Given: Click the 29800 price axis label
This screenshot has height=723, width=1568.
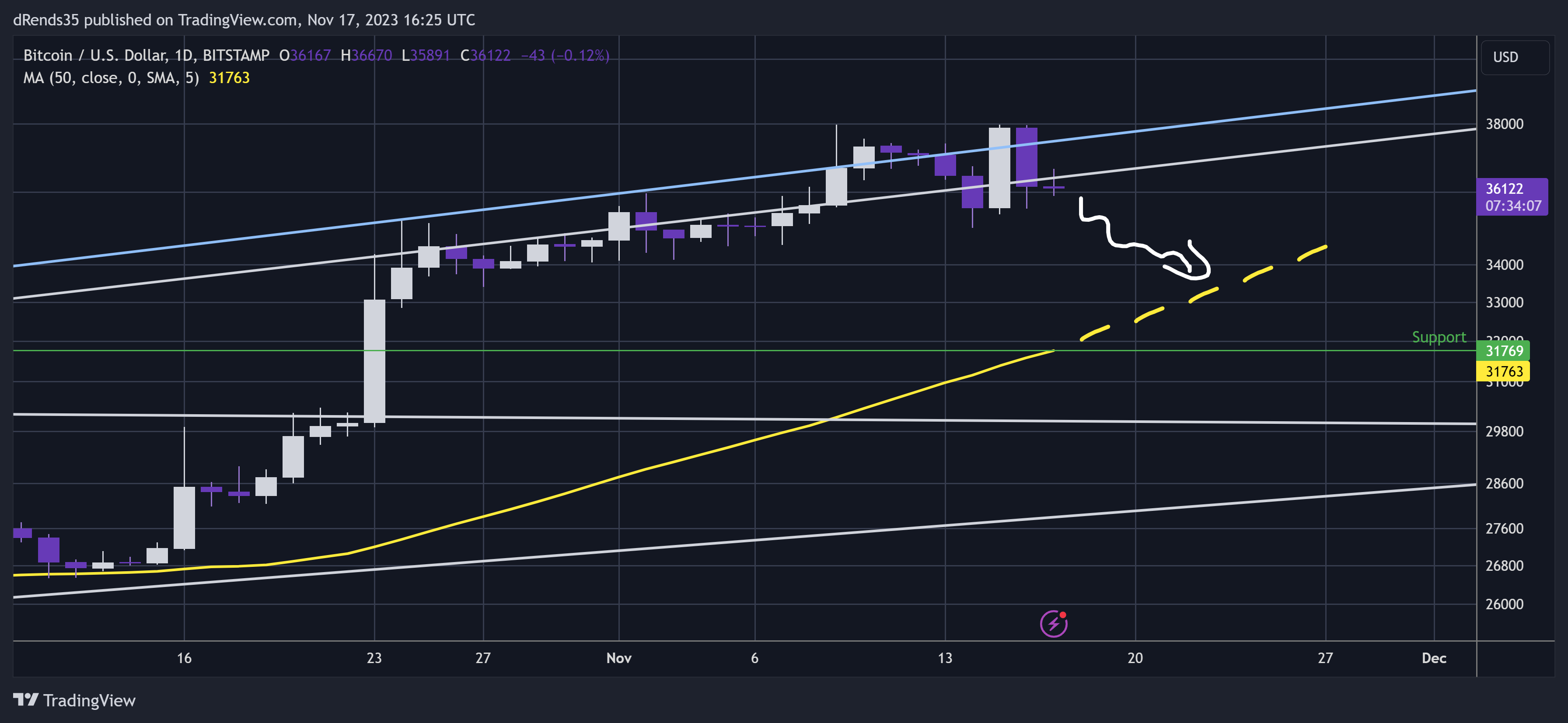Looking at the screenshot, I should click(1504, 432).
